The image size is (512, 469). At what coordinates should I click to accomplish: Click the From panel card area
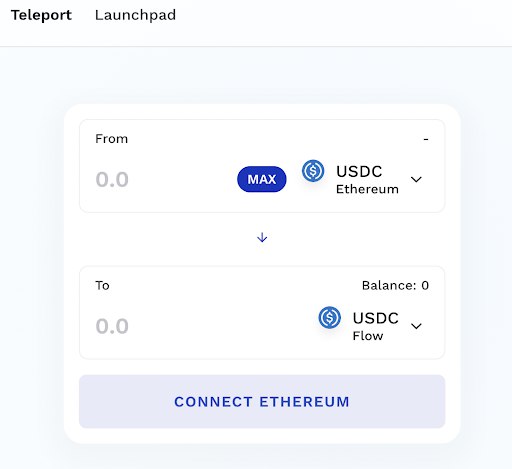pyautogui.click(x=262, y=166)
